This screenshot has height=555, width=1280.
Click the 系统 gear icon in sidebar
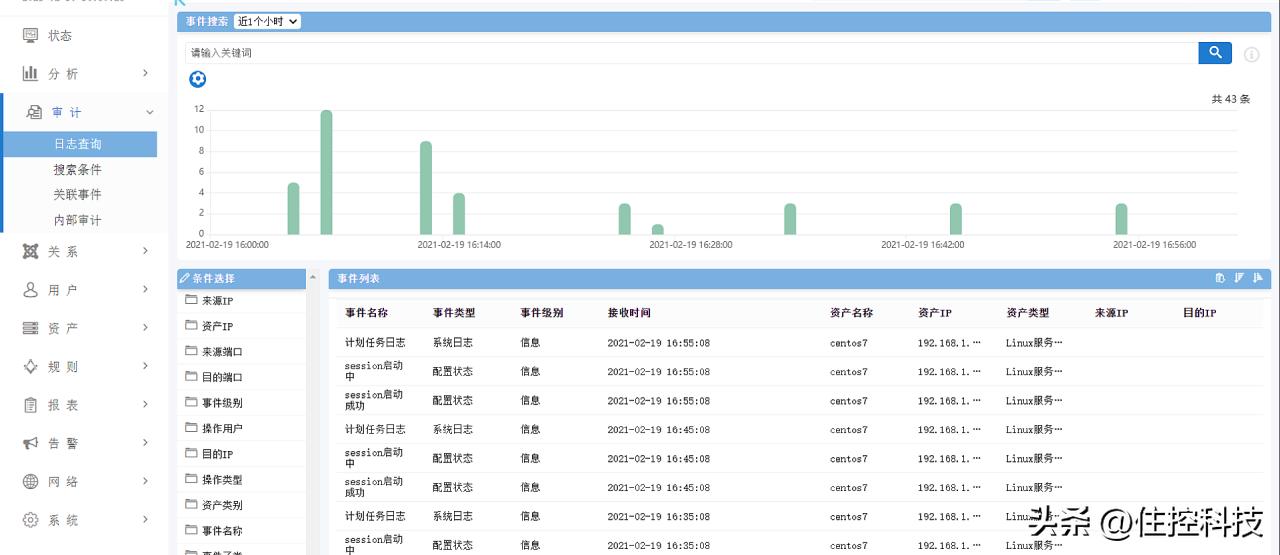click(x=31, y=520)
